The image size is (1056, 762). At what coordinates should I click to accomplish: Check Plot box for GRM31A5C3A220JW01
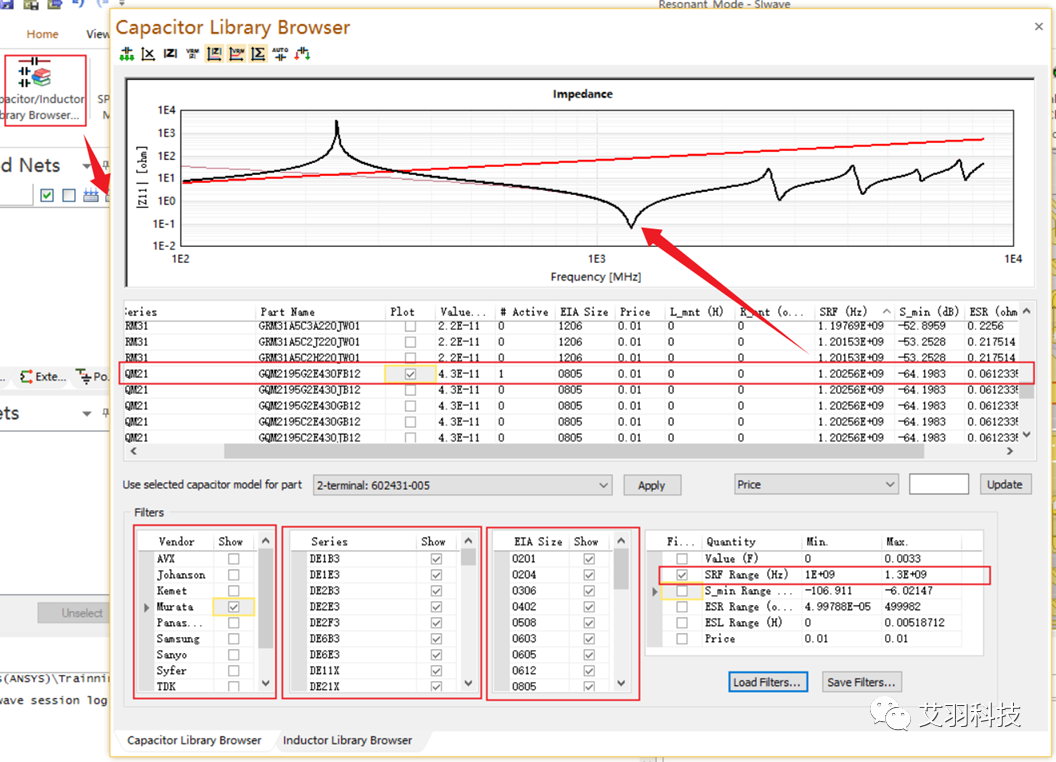[410, 327]
